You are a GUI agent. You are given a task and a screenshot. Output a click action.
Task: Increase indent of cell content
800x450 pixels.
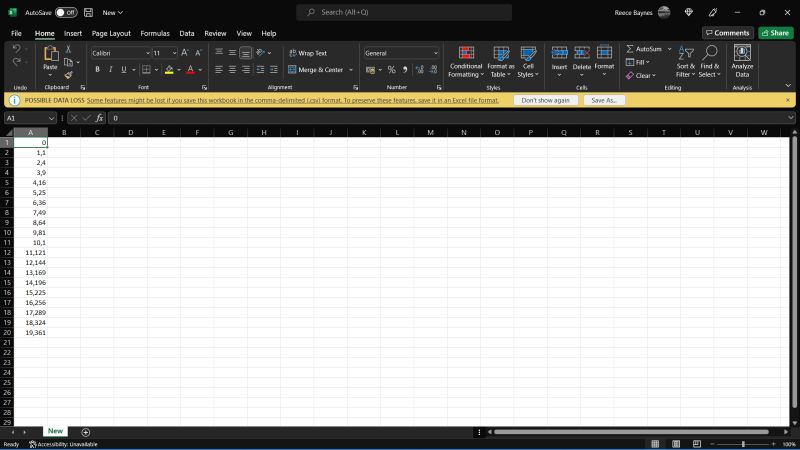pos(274,70)
